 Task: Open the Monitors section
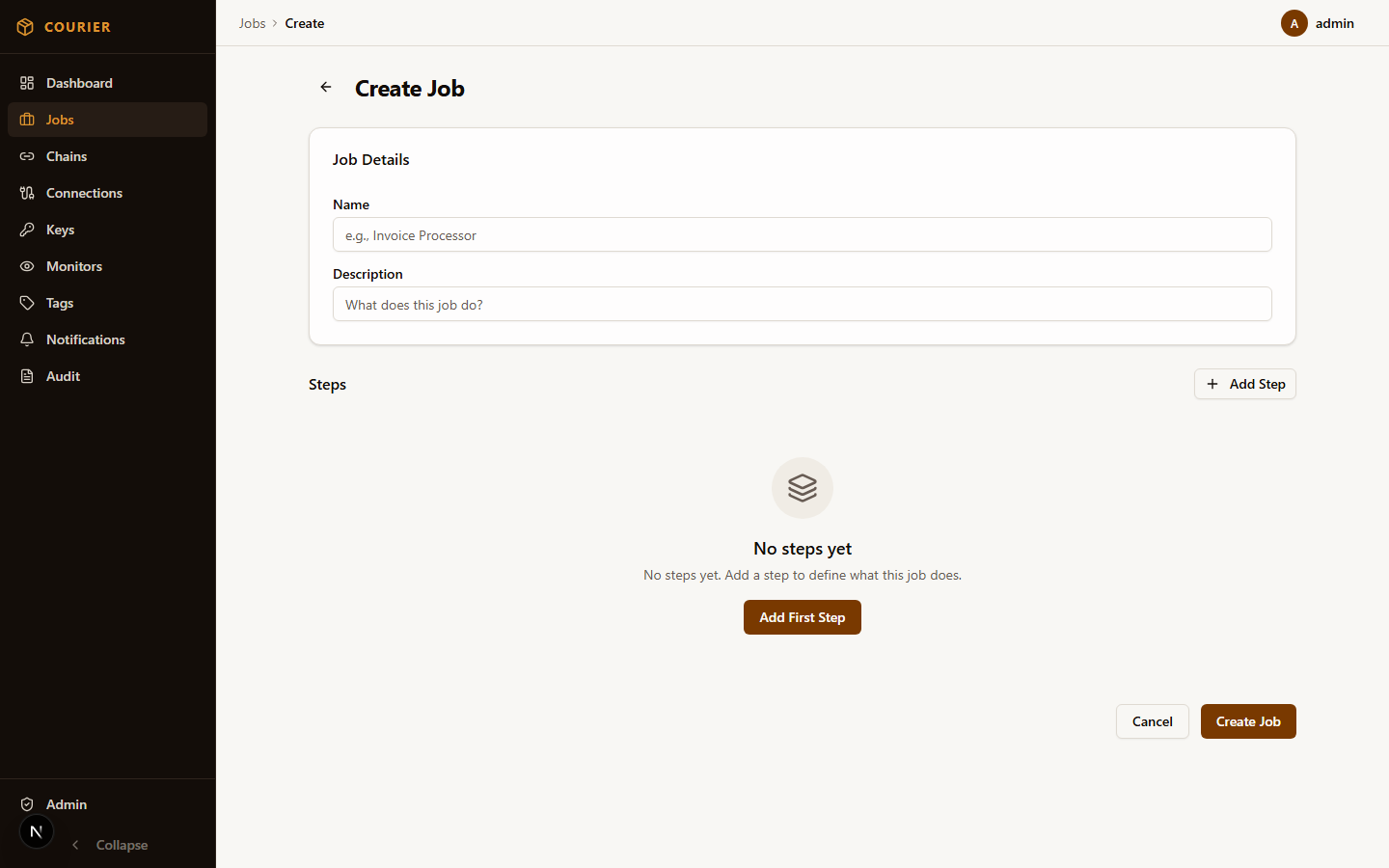74,266
